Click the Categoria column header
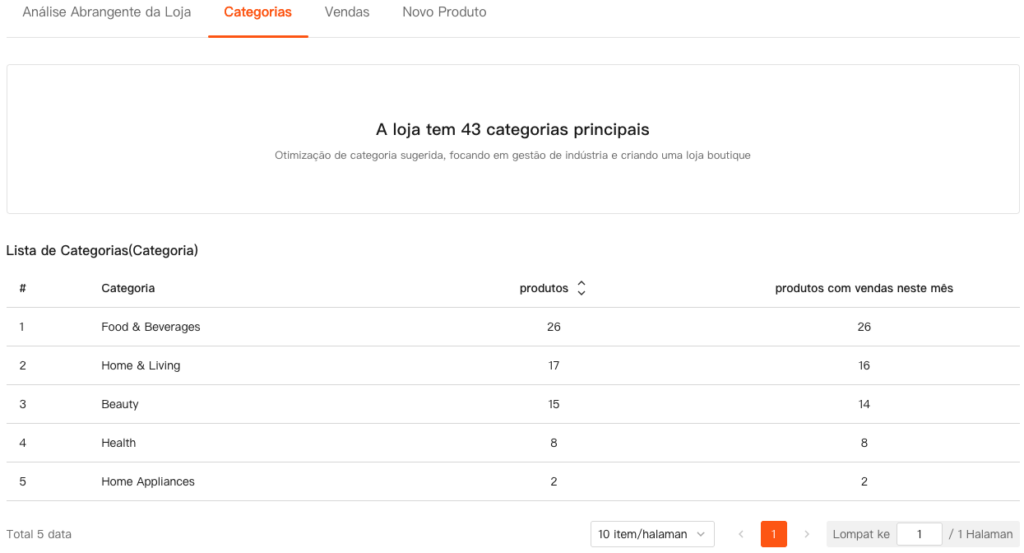This screenshot has width=1024, height=553. tap(128, 288)
